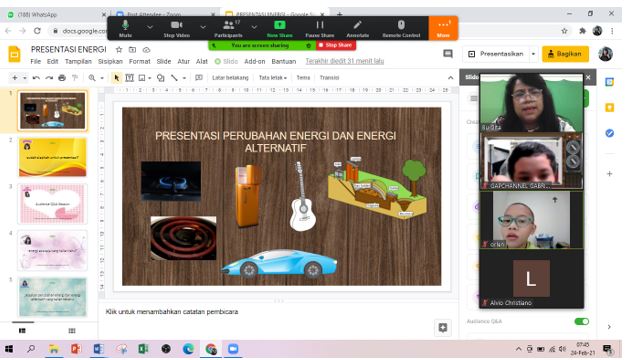Click the Presentasikan button

497,54
